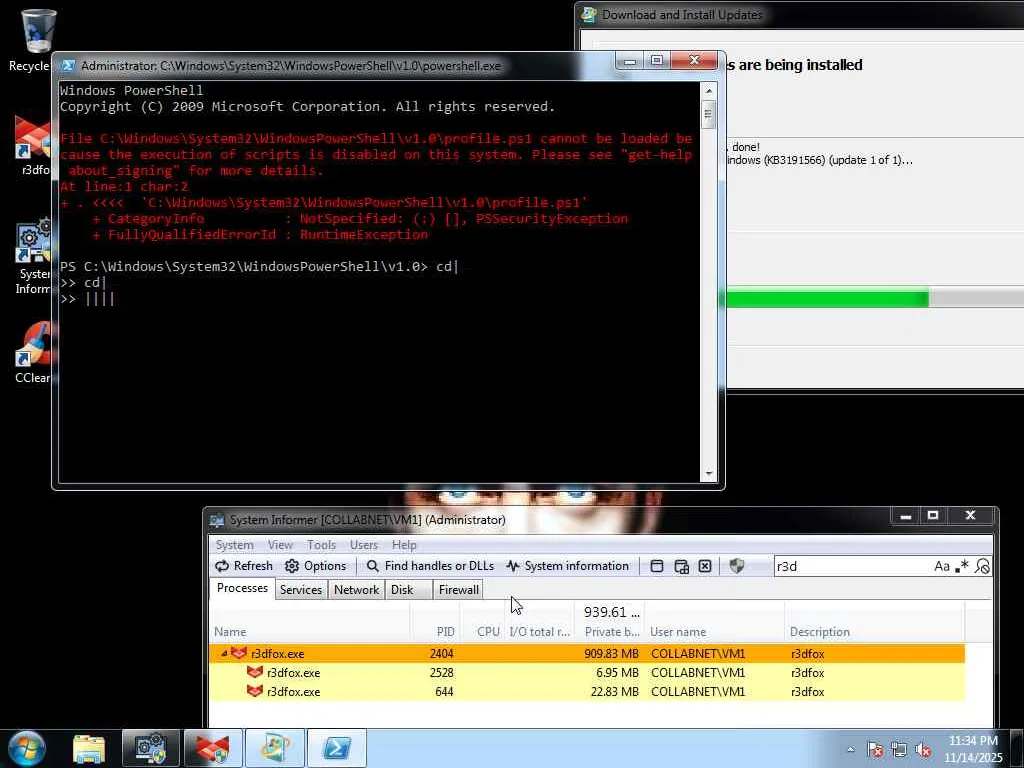Switch to Windows Update installer taskbar button
1024x768 pixels.
coord(274,748)
